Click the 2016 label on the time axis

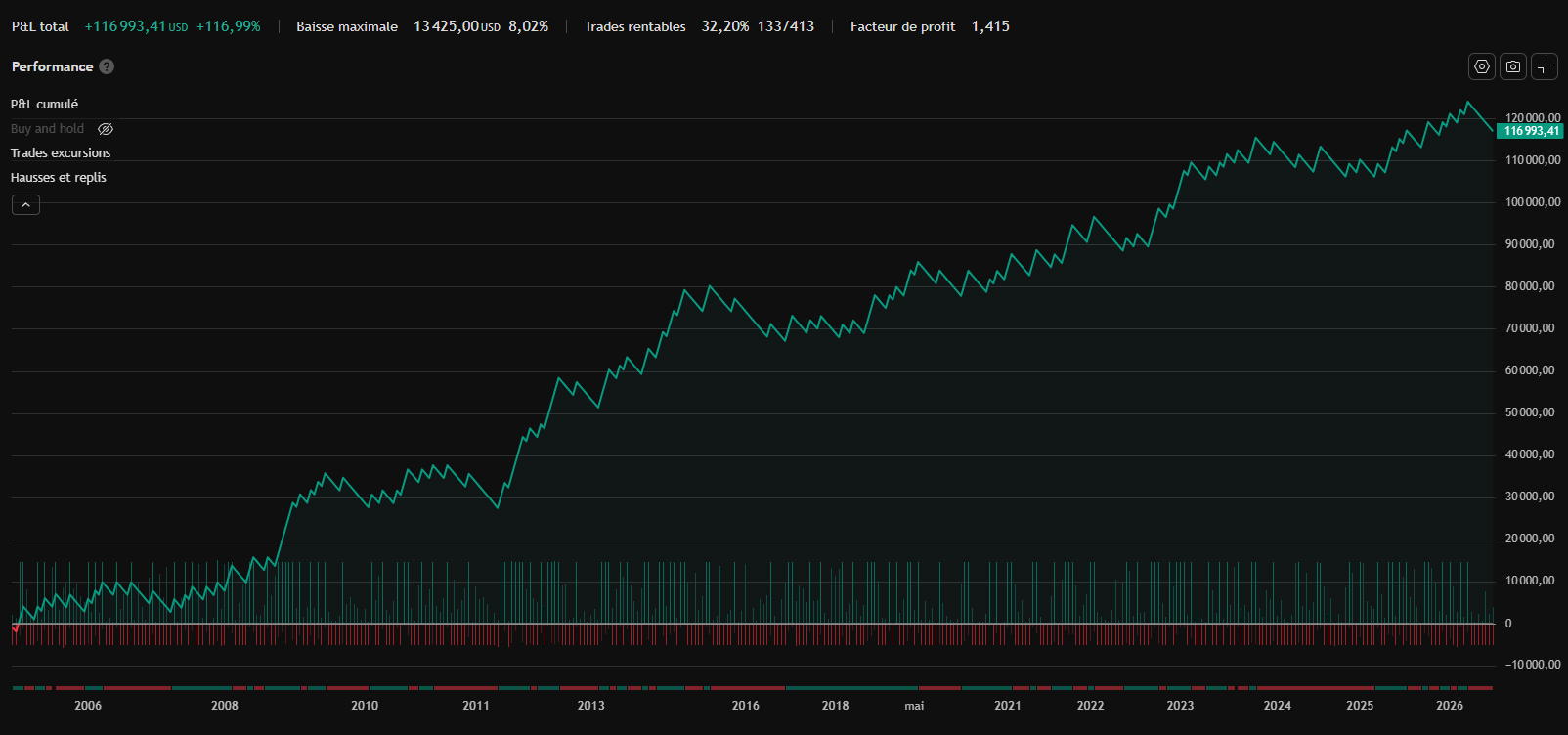coord(746,706)
